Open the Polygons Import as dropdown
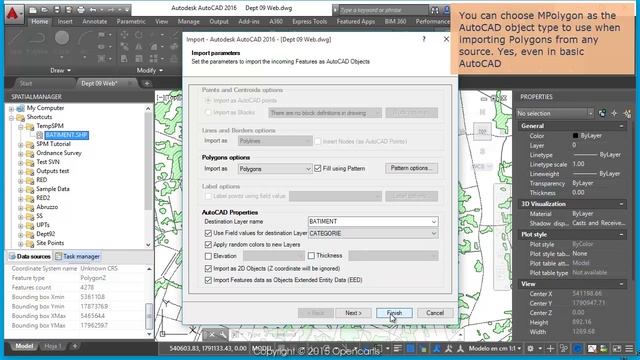The width and height of the screenshot is (640, 360). click(x=275, y=169)
